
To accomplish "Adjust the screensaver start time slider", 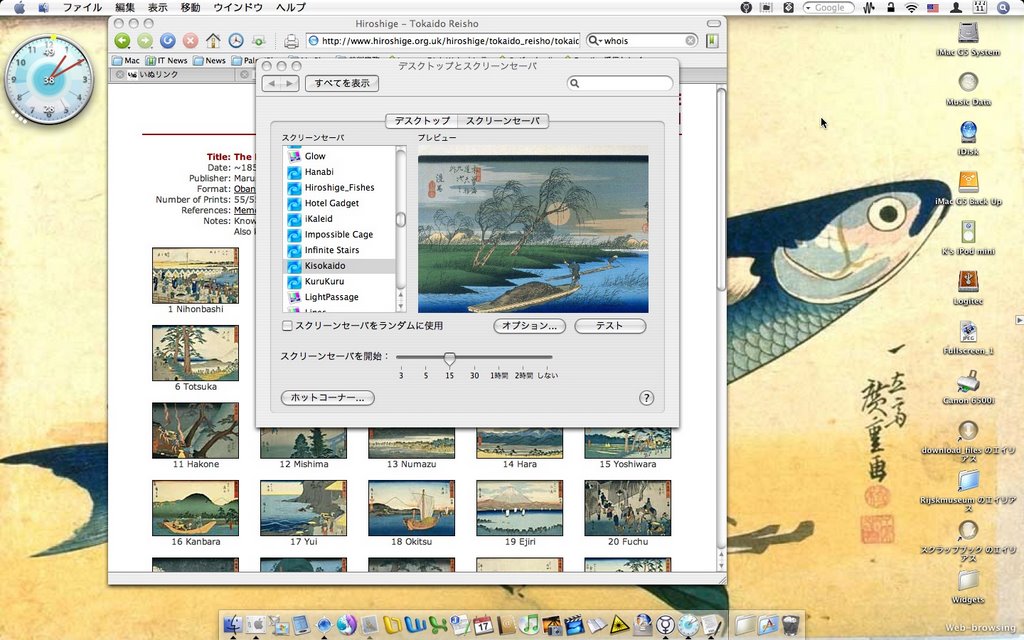I will coord(449,358).
